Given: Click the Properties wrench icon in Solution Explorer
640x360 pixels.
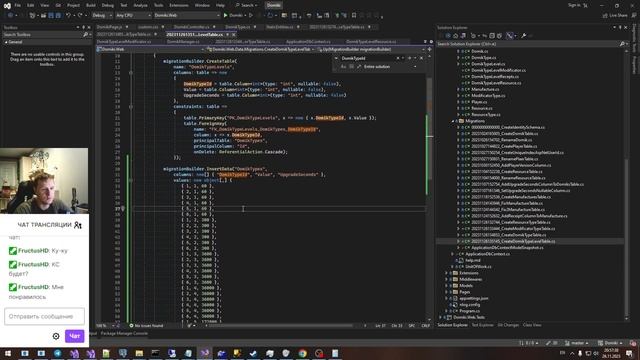Looking at the screenshot, I should (524, 36).
